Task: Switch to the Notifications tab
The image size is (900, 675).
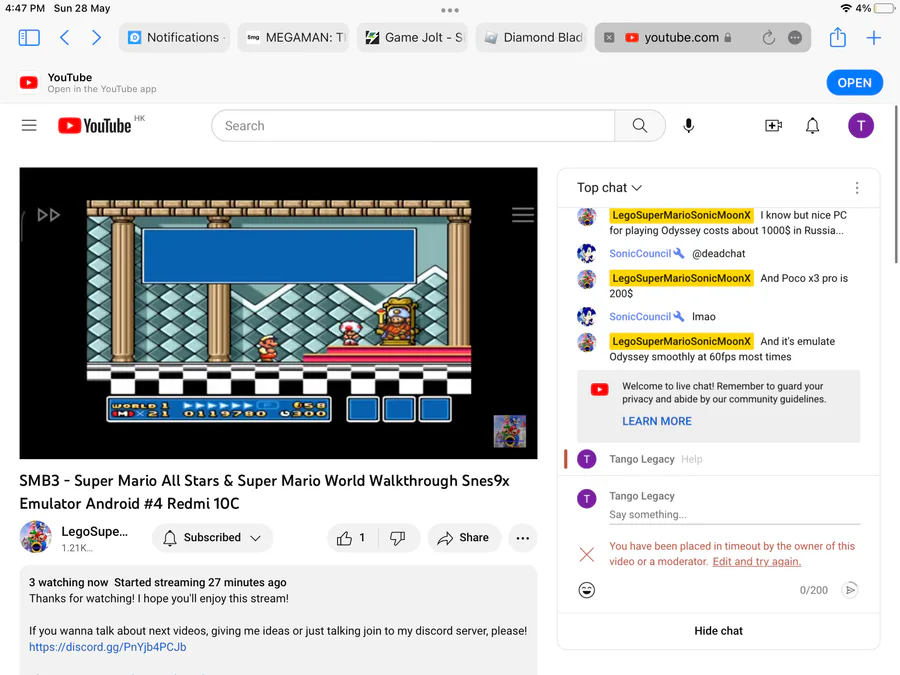Action: point(174,38)
